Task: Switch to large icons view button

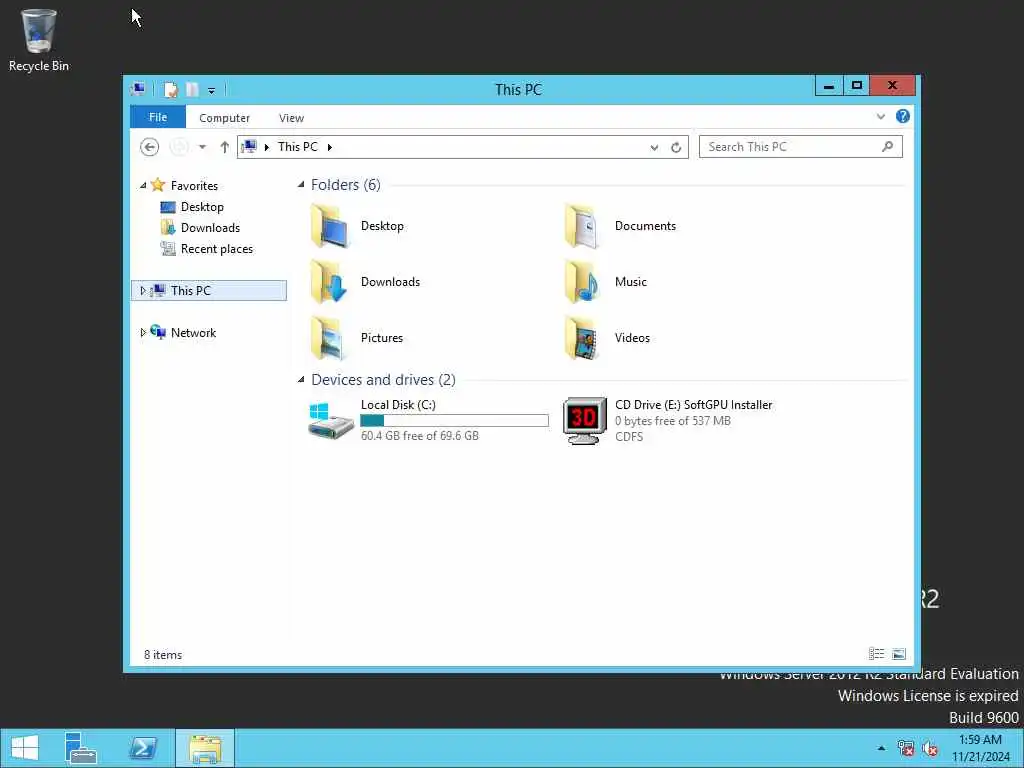Action: coord(899,654)
